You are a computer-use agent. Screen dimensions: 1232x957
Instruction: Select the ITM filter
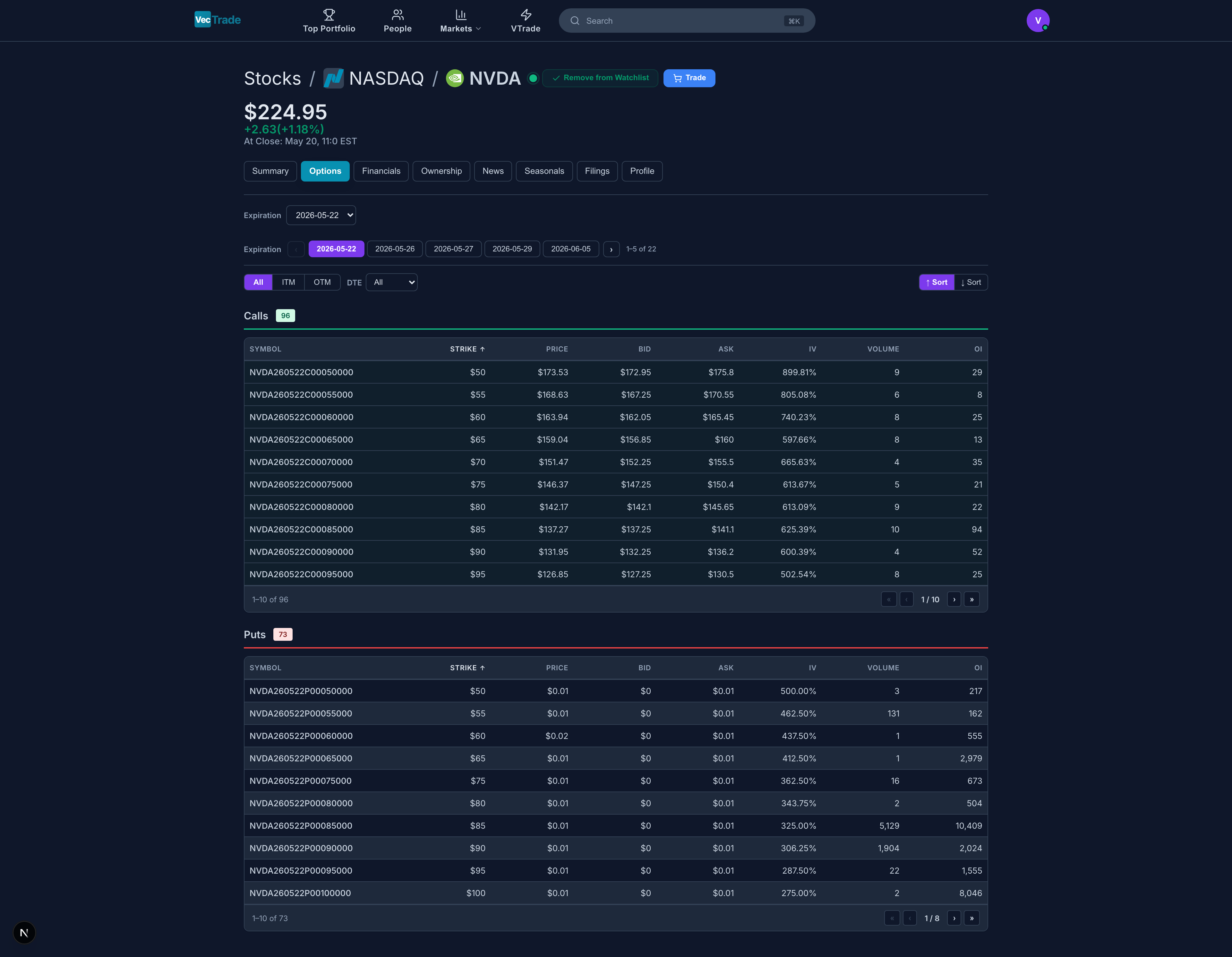click(288, 282)
